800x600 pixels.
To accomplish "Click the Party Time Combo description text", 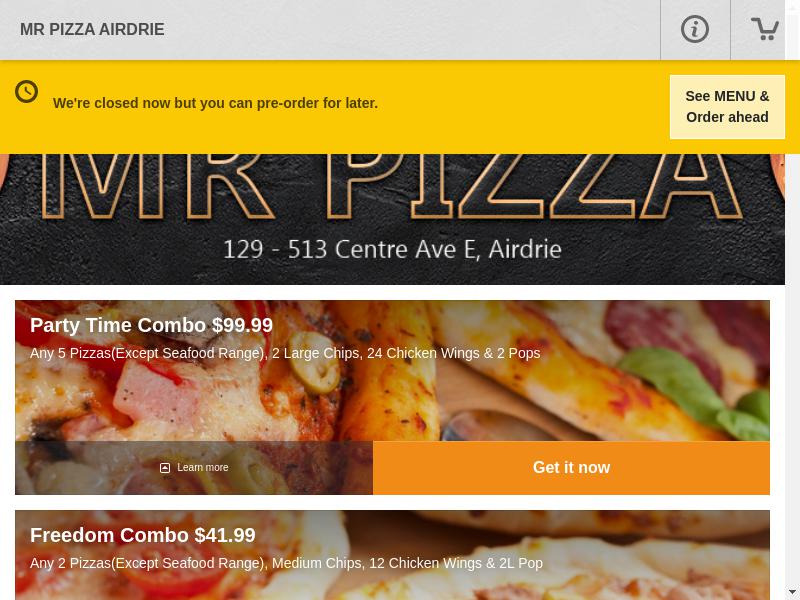I will (x=285, y=353).
